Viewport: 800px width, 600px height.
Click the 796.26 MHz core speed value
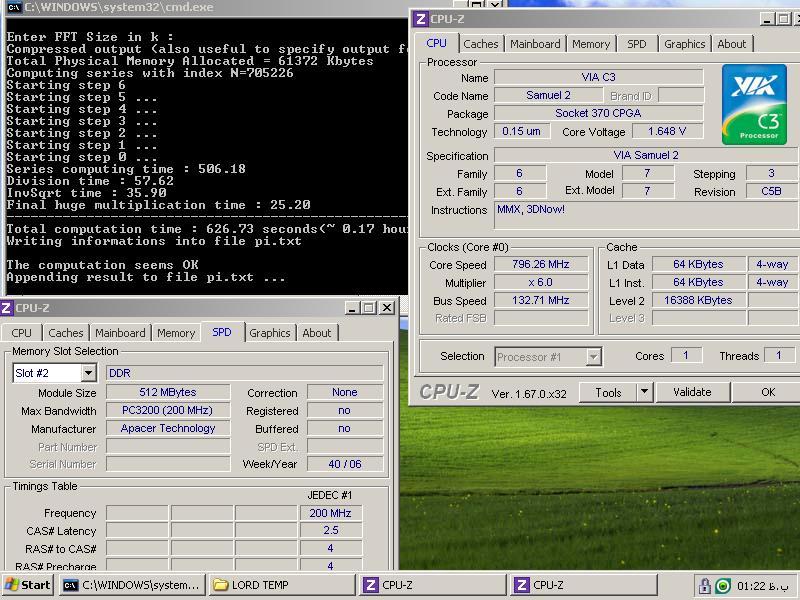pos(541,264)
